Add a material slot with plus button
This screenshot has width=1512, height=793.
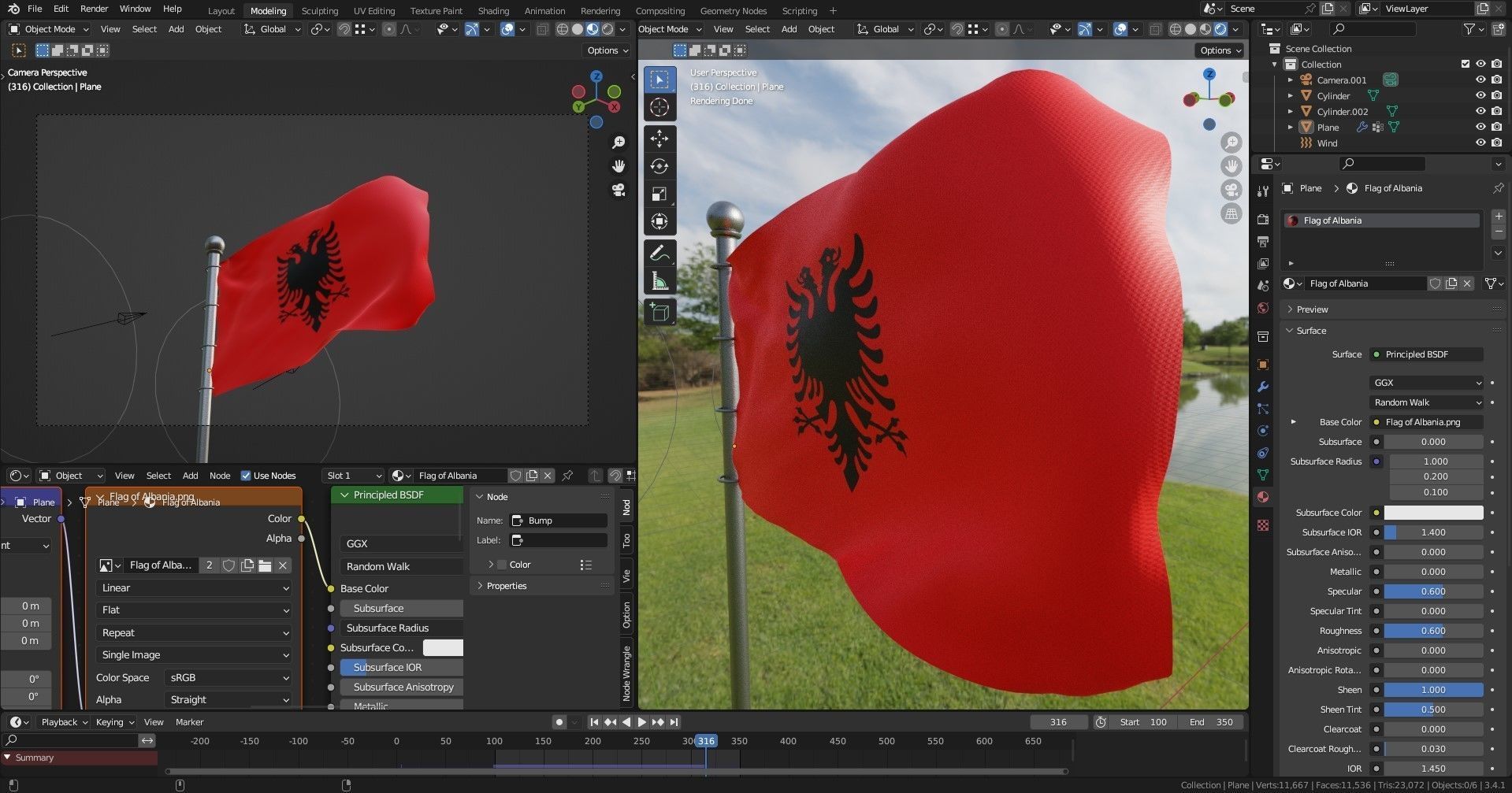1498,217
